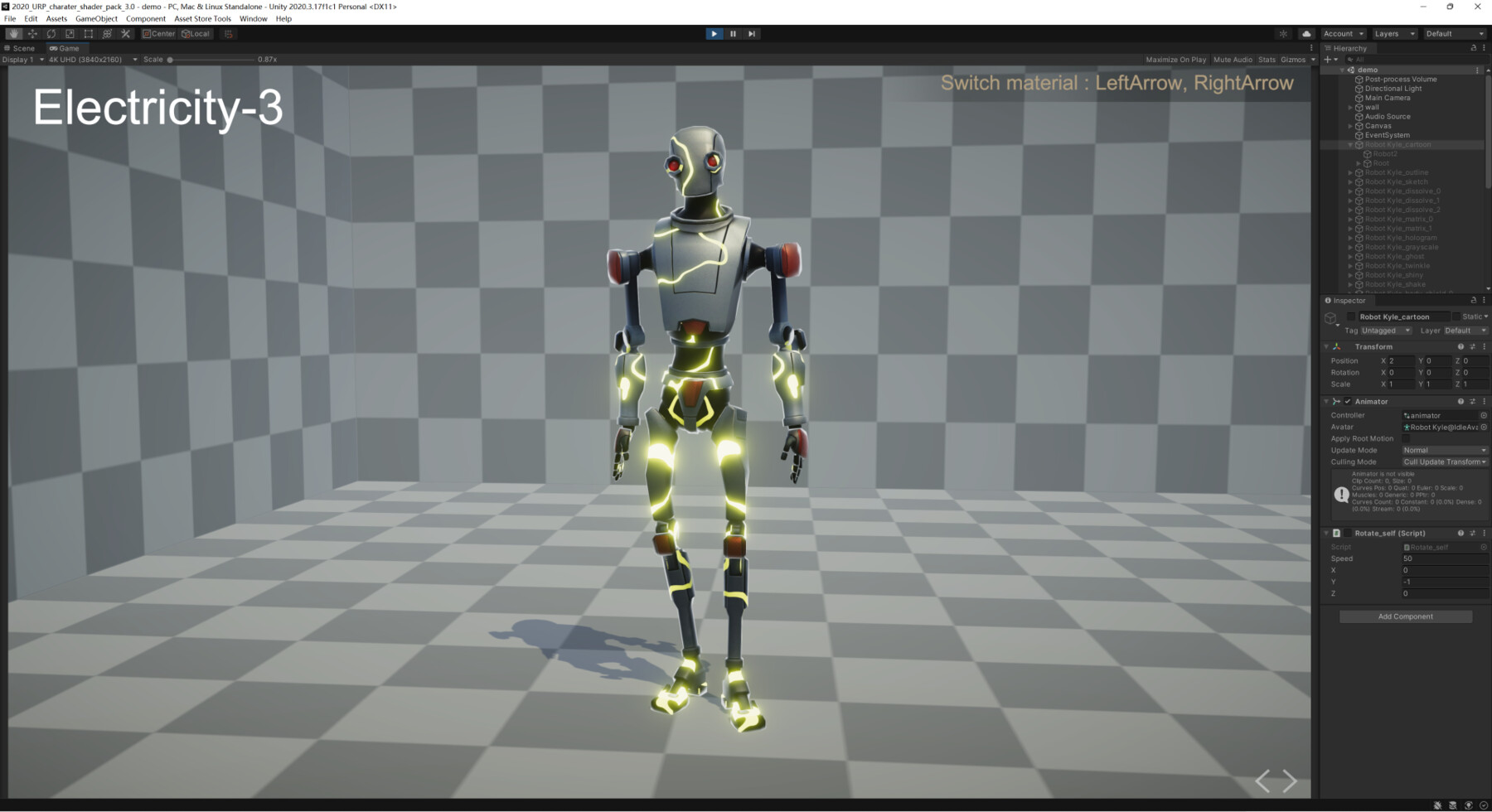The height and width of the screenshot is (812, 1492).
Task: Open Layers dropdown
Action: (x=1394, y=34)
